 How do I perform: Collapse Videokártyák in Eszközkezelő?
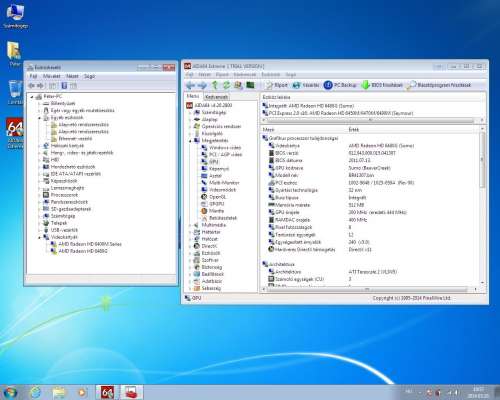(39, 237)
